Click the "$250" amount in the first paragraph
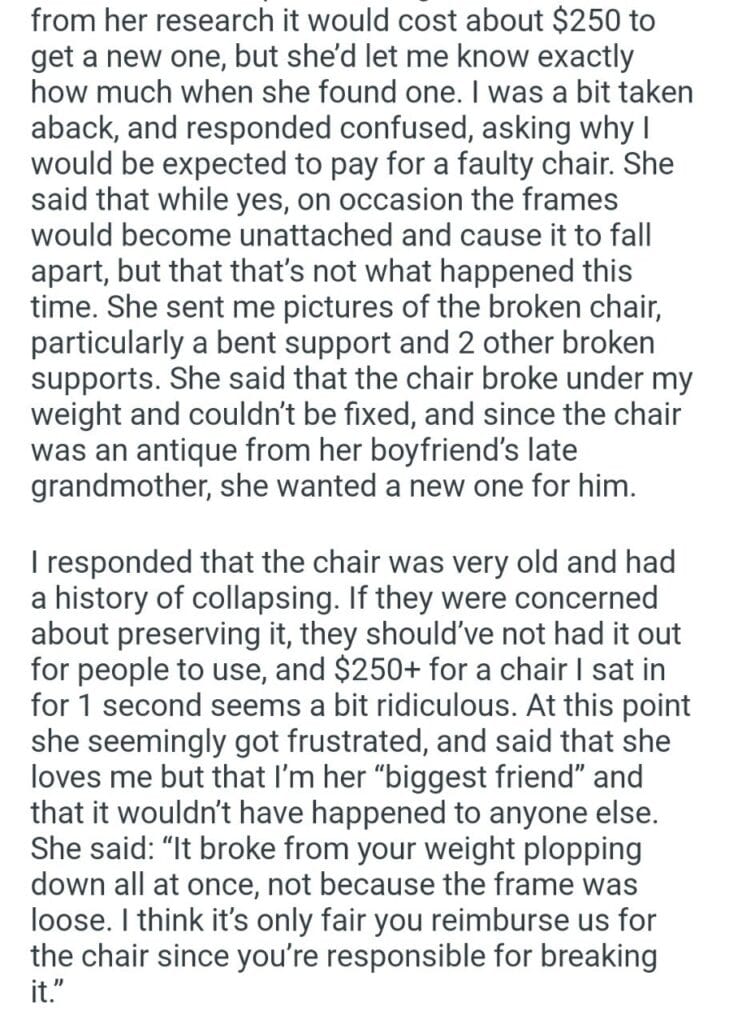The width and height of the screenshot is (729, 1024). coord(592,22)
